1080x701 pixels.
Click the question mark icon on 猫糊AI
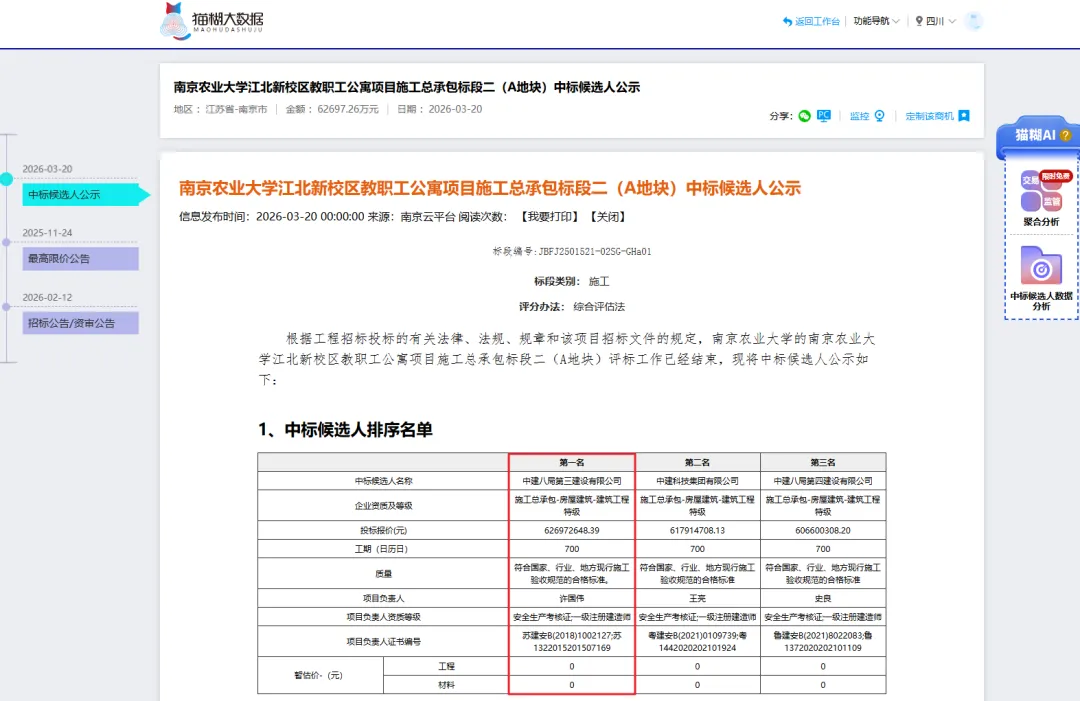pyautogui.click(x=1066, y=135)
